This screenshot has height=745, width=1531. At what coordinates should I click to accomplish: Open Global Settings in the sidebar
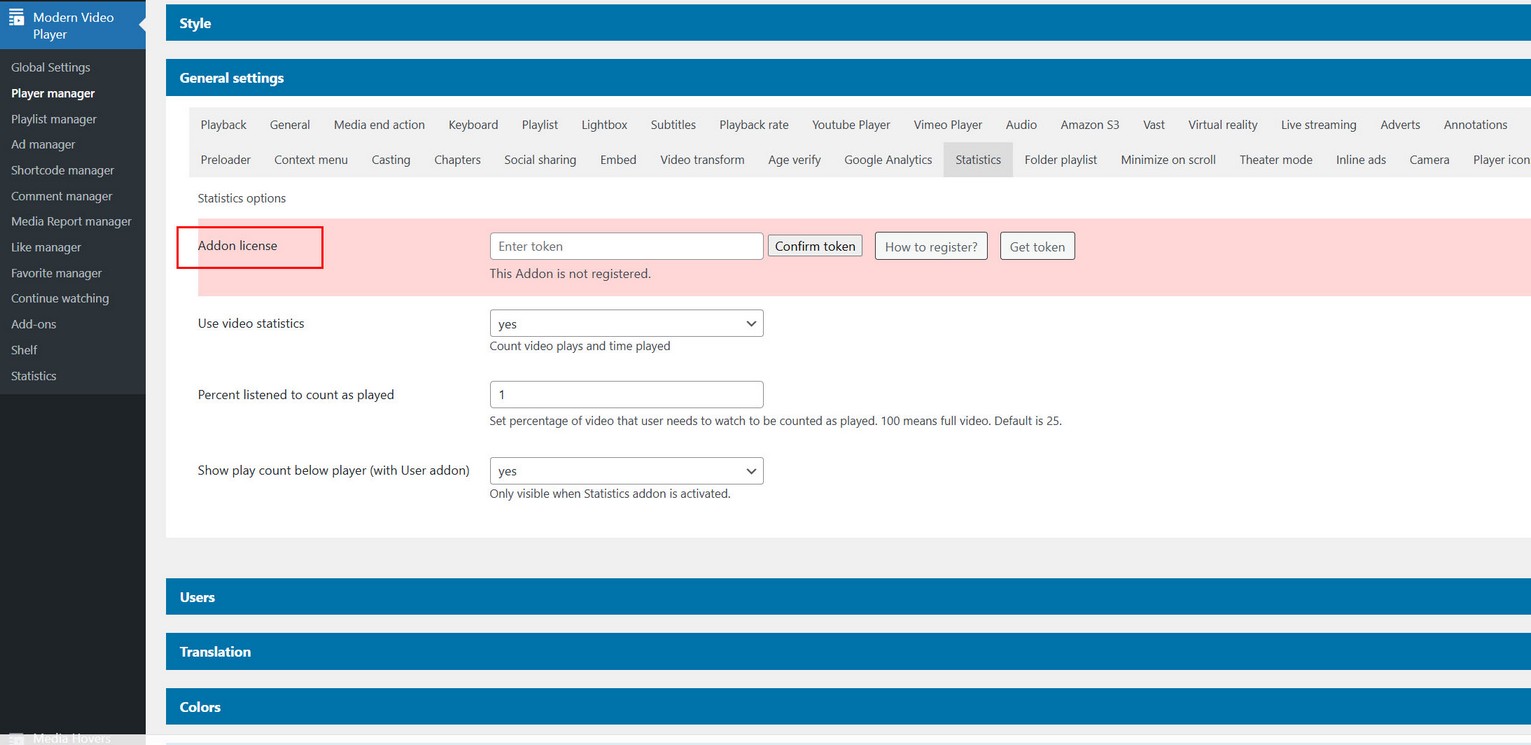click(x=51, y=68)
